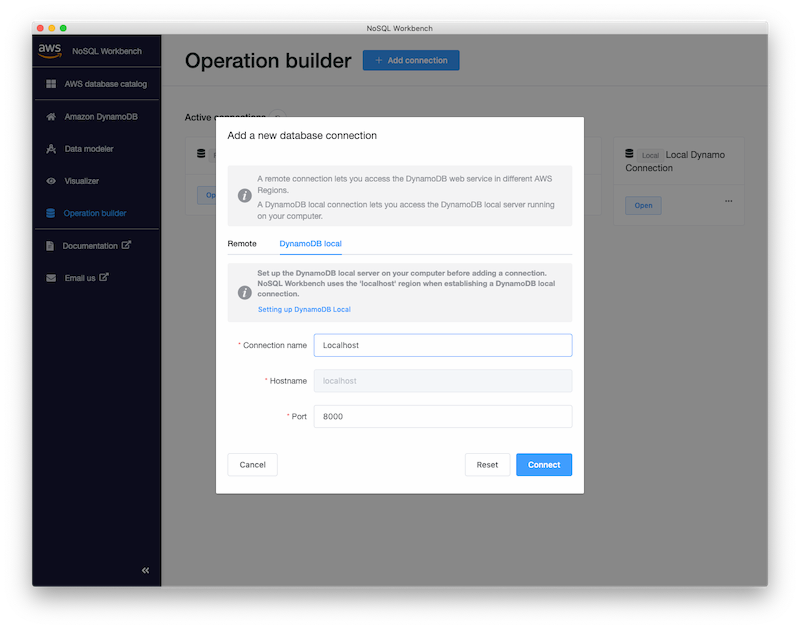The height and width of the screenshot is (629, 800).
Task: Click the AWS logo in sidebar
Action: [x=49, y=51]
